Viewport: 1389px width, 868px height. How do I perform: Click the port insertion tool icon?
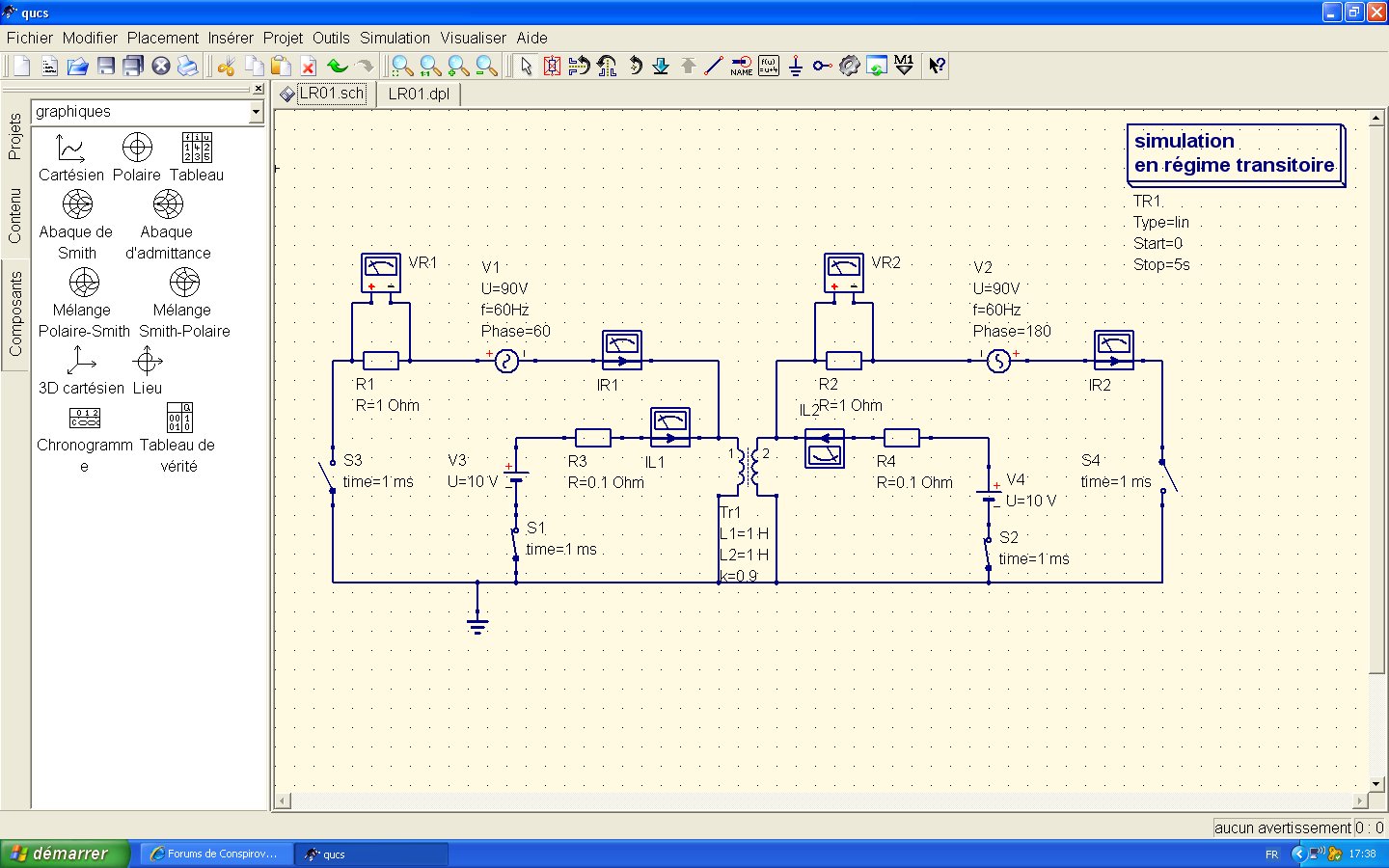[822, 66]
